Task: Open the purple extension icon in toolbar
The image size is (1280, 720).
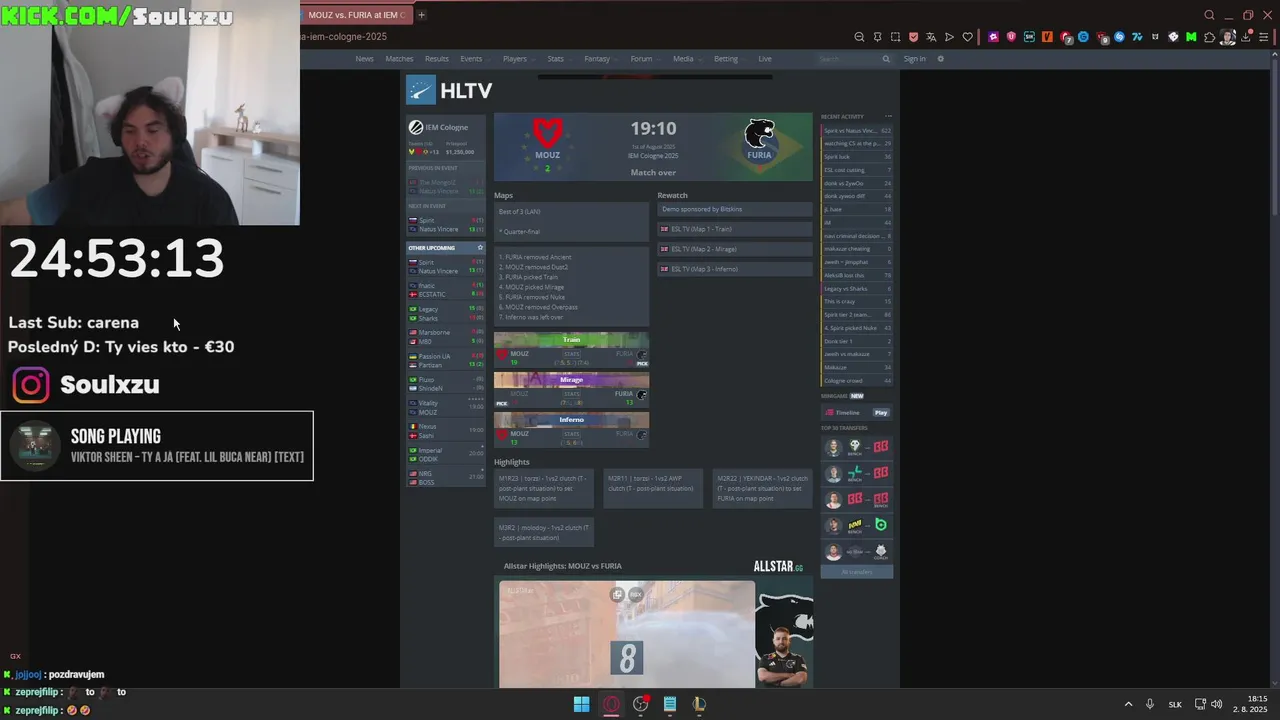Action: coord(993,37)
